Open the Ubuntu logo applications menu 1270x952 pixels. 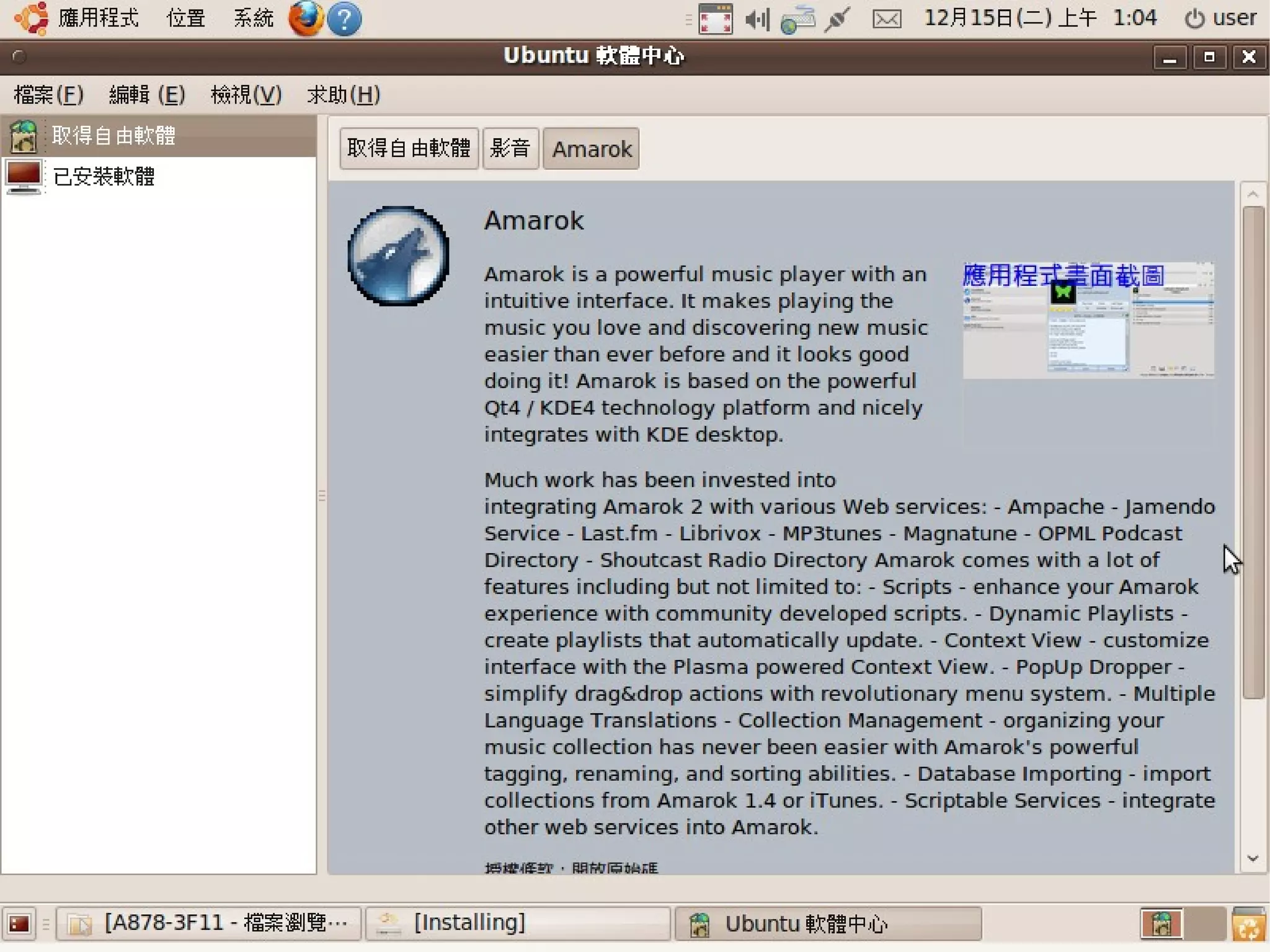pyautogui.click(x=32, y=18)
